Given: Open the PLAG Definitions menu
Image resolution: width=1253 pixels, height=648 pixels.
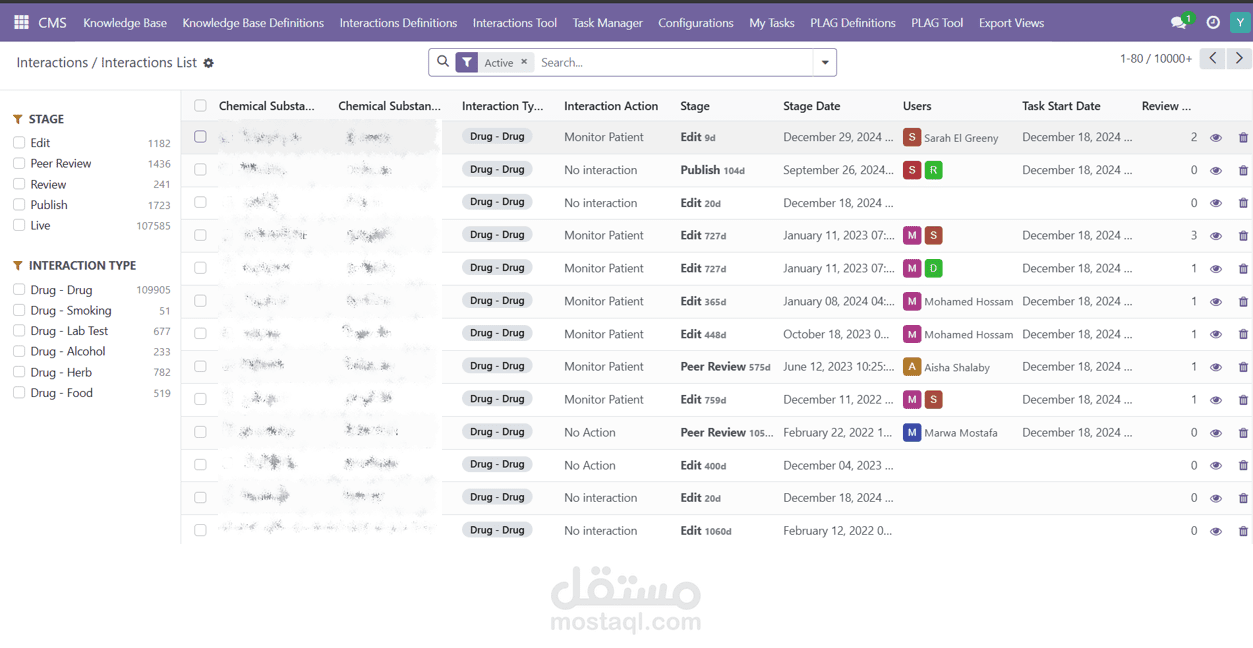Looking at the screenshot, I should pos(853,22).
